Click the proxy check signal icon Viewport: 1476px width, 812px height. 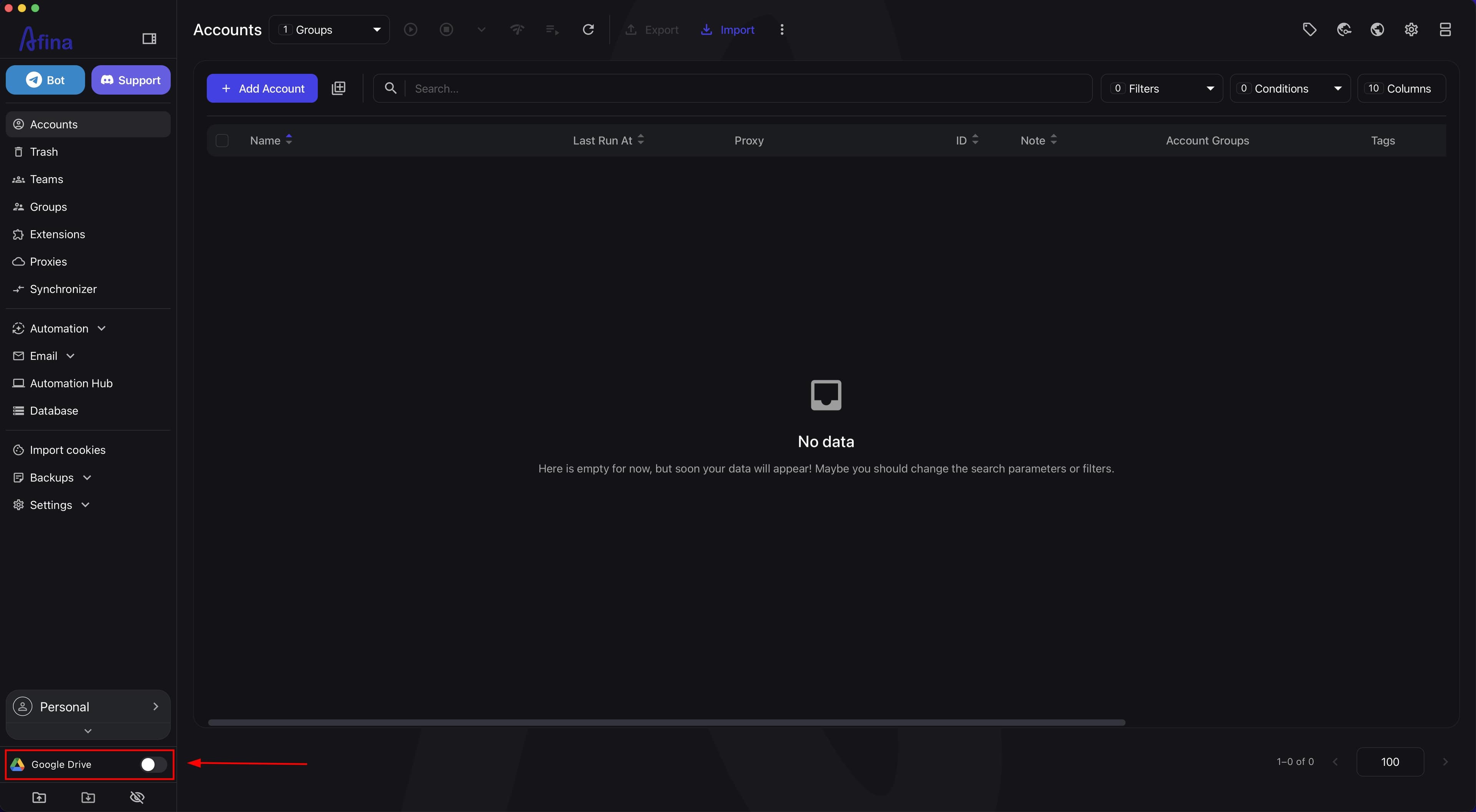(517, 30)
